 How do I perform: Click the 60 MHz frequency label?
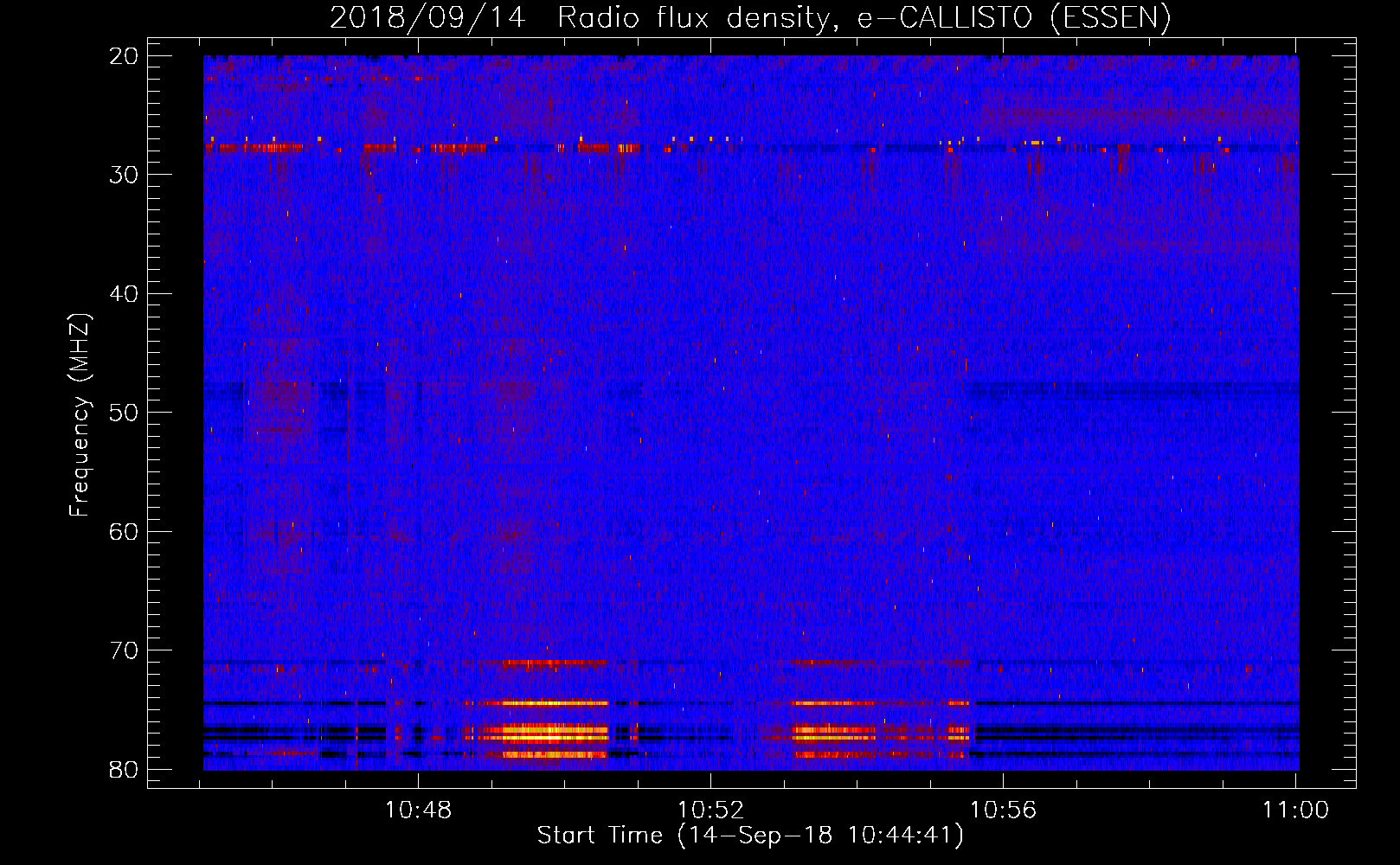click(x=124, y=531)
